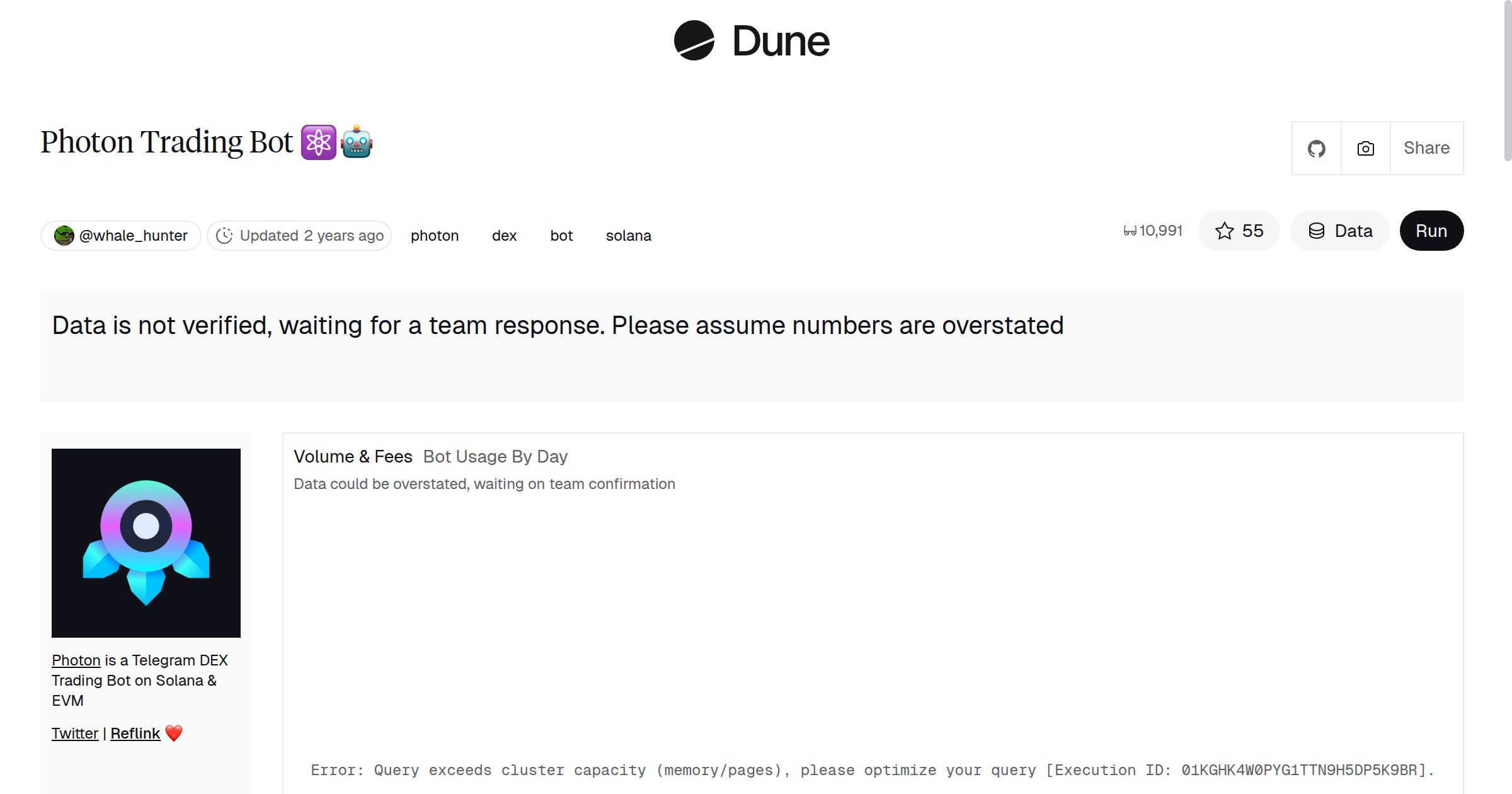Click the clock icon beside Updated 2 years ago
Screen dimensions: 1512x794
(x=225, y=235)
